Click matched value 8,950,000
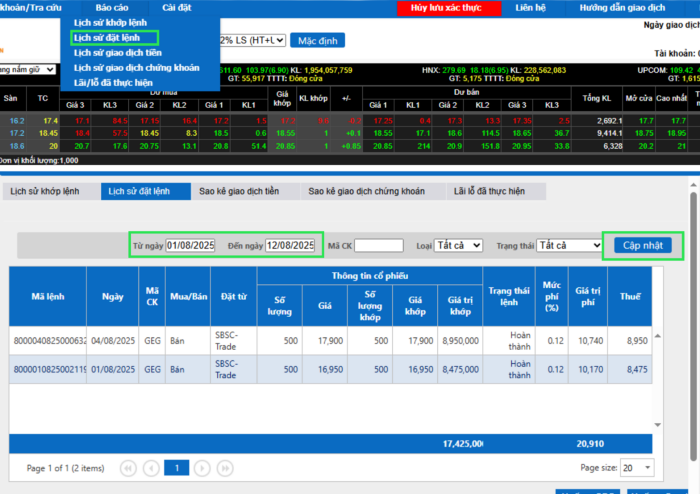This screenshot has width=700, height=494. (460, 341)
